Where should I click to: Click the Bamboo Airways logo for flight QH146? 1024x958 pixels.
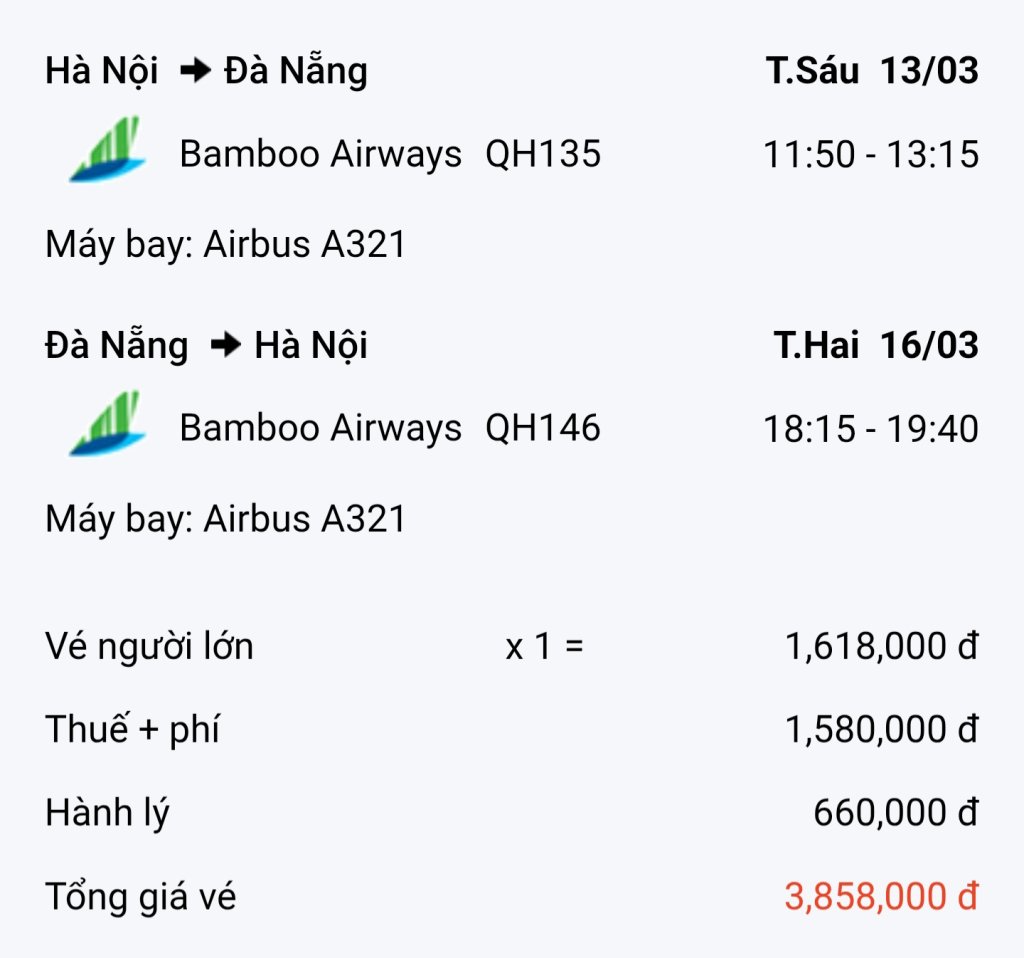click(x=107, y=423)
